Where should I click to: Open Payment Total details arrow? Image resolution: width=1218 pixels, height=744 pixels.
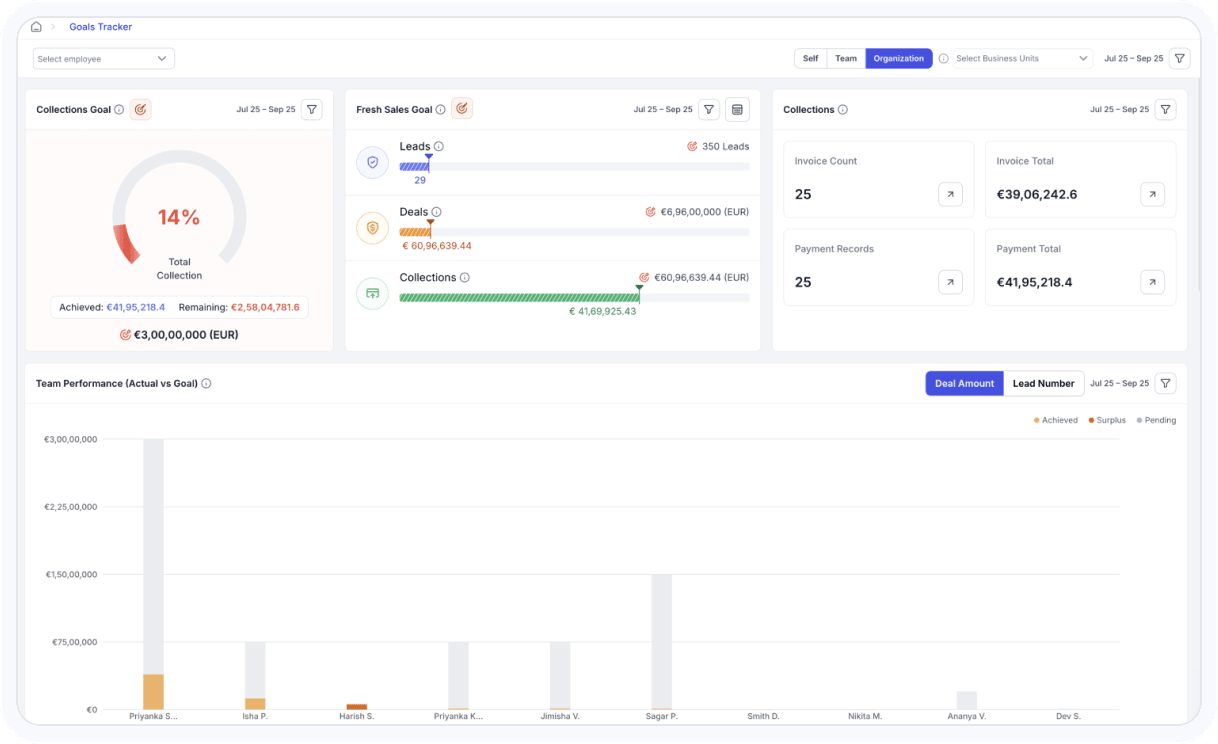1152,283
